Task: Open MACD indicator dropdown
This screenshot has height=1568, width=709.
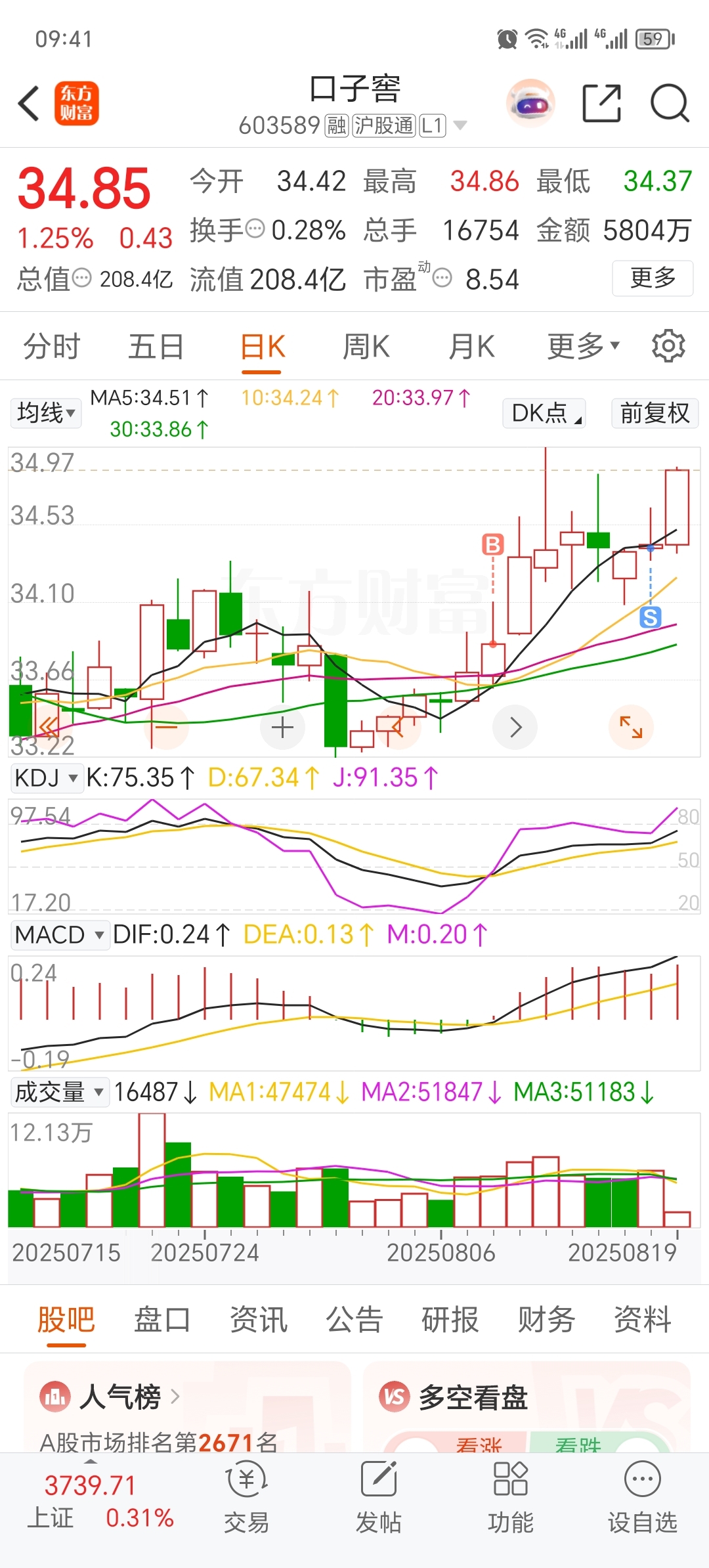Action: pos(60,934)
